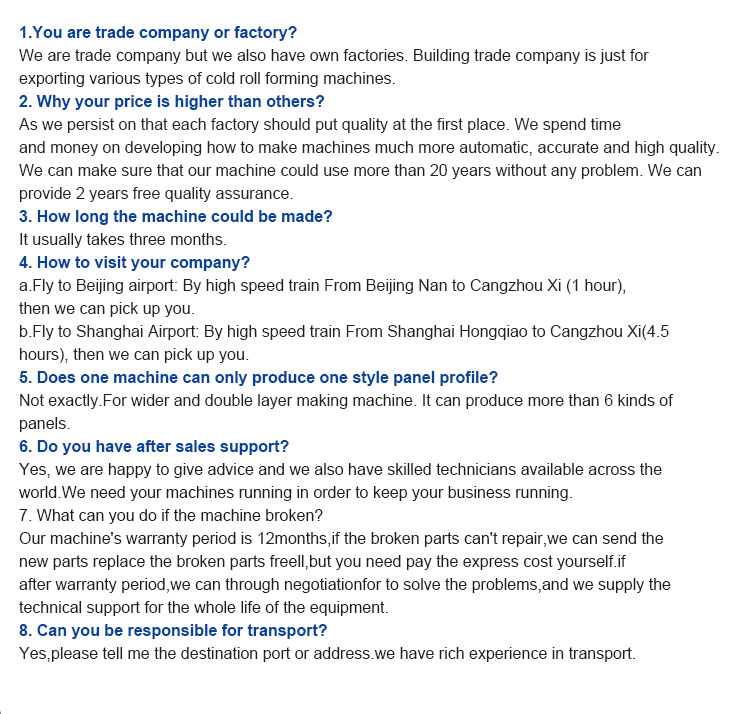Select 'Does one machine can only produce' question

point(258,377)
